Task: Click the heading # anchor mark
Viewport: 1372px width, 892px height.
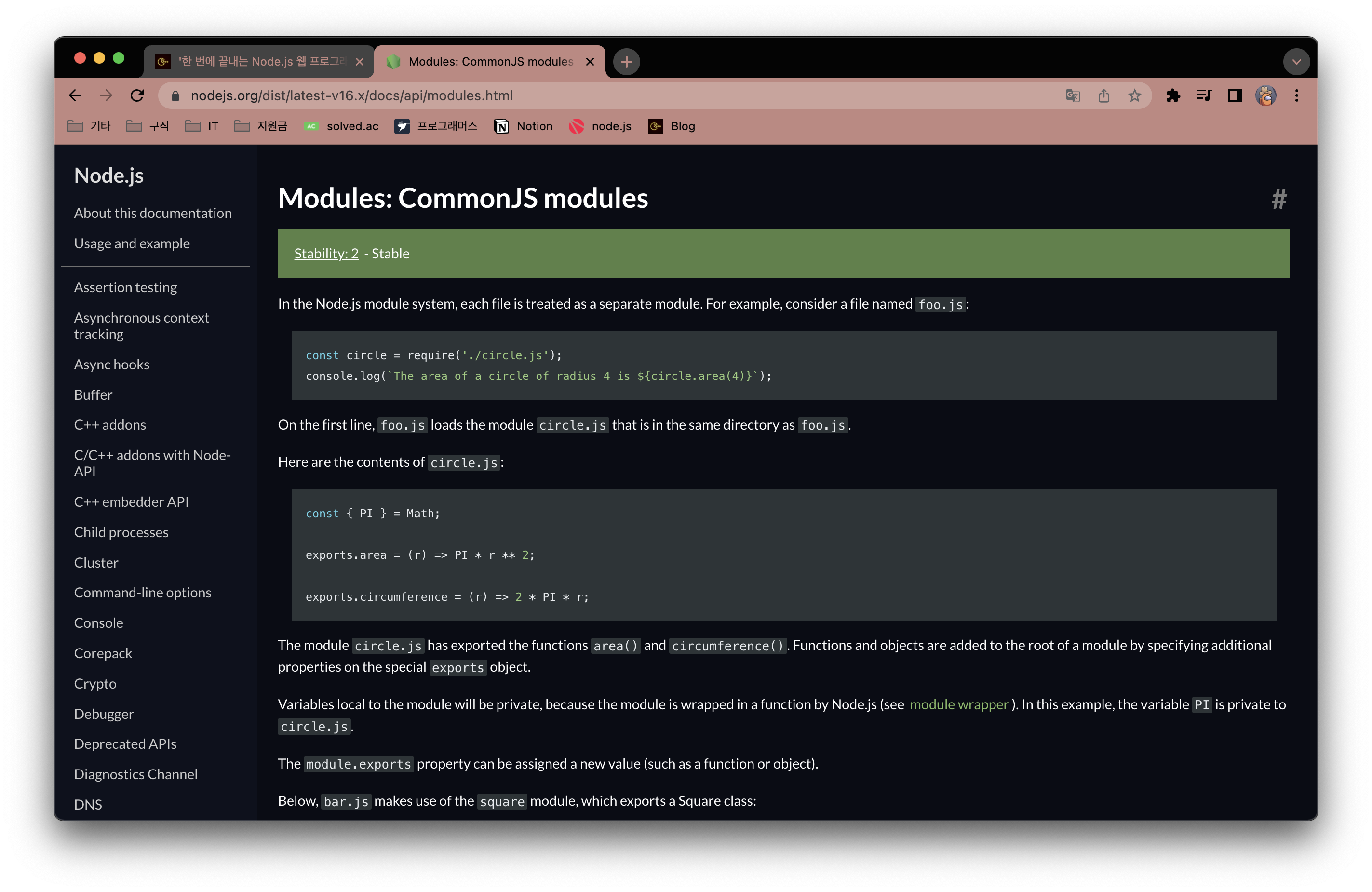Action: point(1279,199)
